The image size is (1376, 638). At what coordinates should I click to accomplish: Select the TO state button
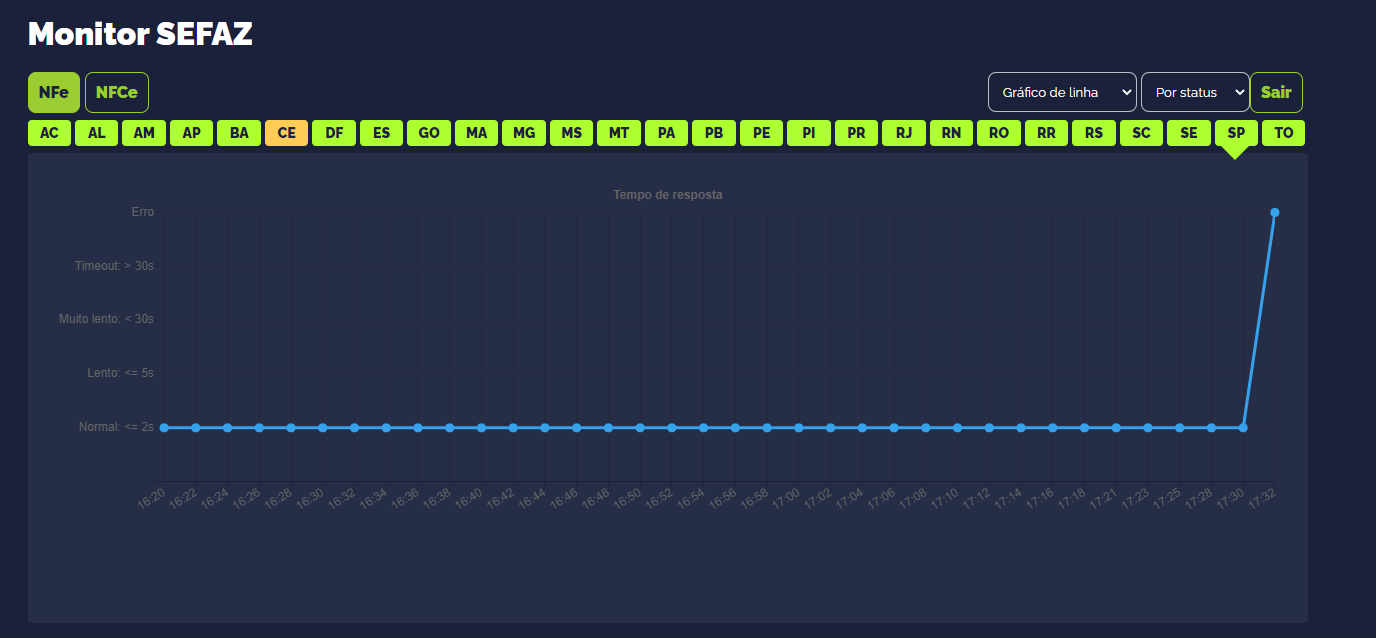pos(1284,133)
